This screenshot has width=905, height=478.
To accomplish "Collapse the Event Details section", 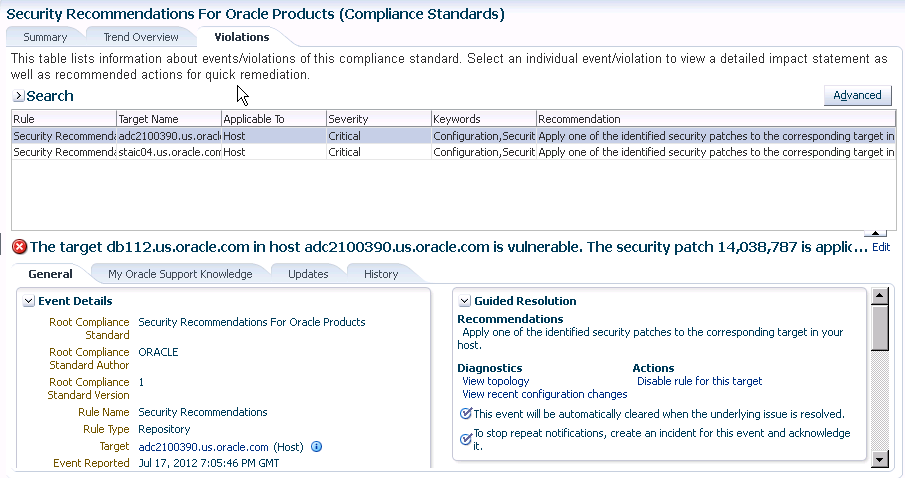I will 28,301.
